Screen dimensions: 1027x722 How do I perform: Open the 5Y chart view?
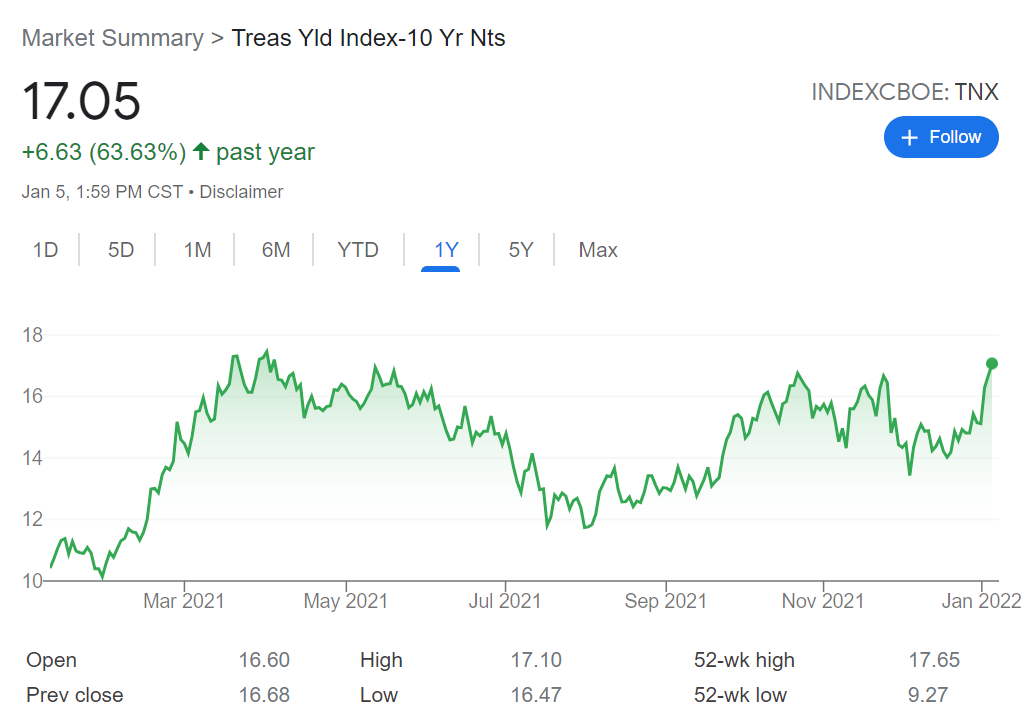(521, 250)
